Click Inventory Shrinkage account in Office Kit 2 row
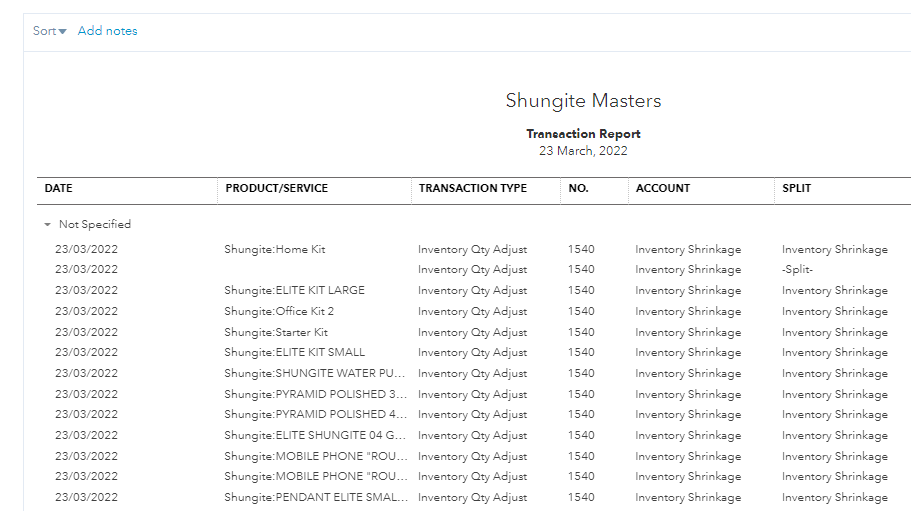The image size is (911, 511). [x=688, y=311]
